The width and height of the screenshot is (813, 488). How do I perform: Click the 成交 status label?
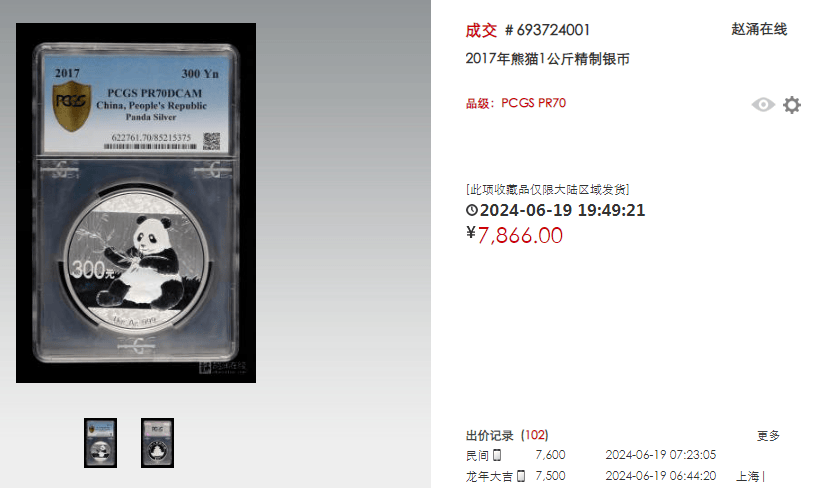pos(481,30)
